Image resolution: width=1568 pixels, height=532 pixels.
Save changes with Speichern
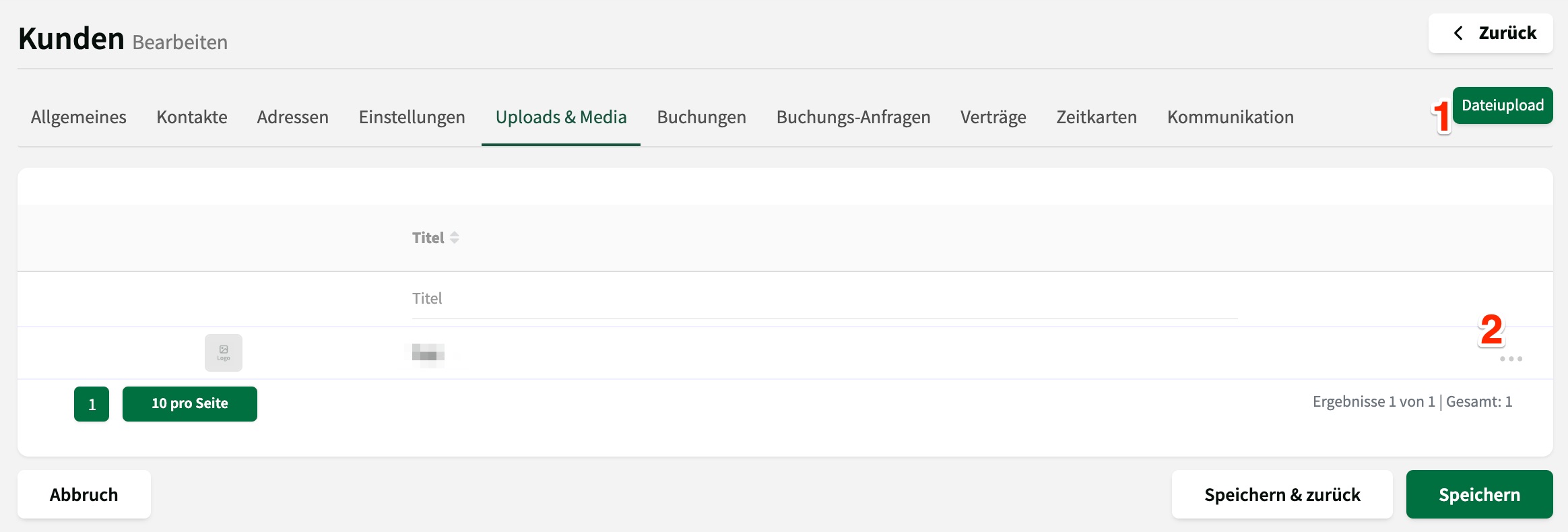(1480, 495)
